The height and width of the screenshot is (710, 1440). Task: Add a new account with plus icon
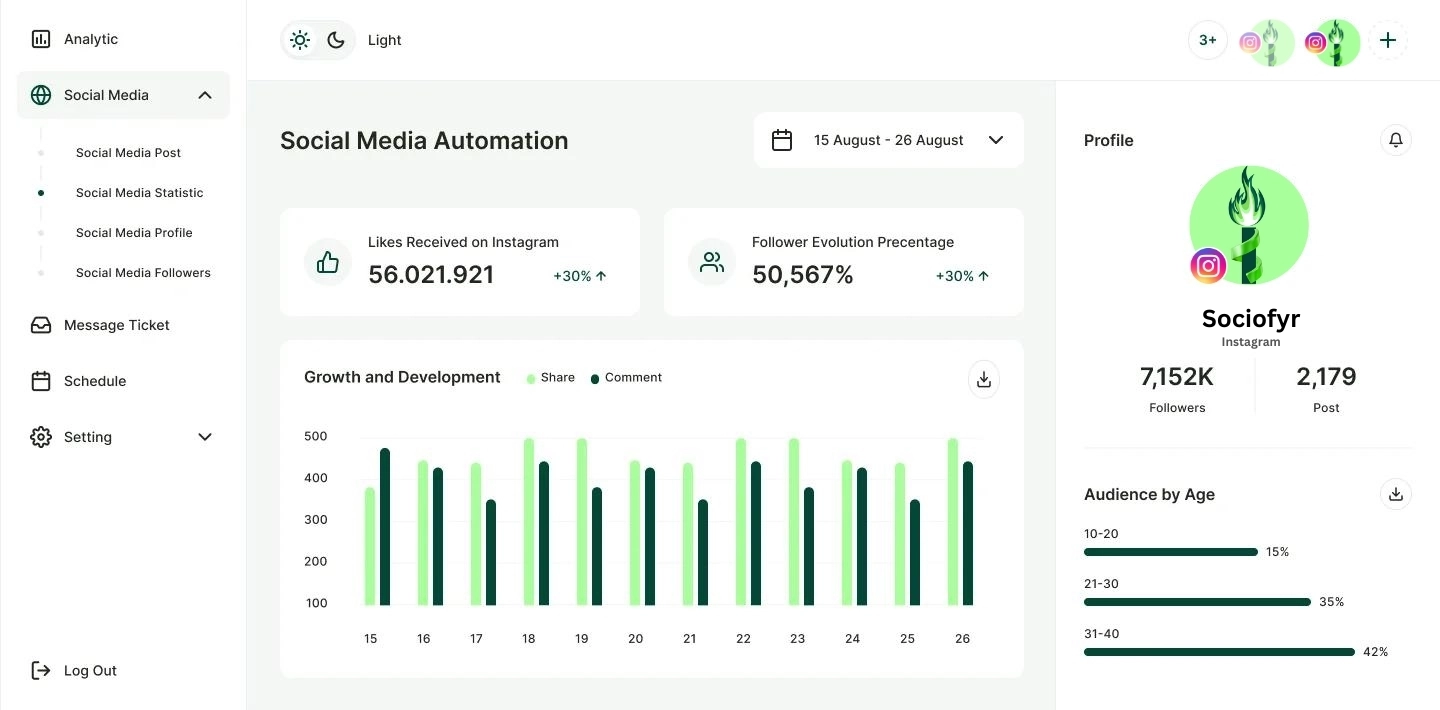tap(1388, 40)
